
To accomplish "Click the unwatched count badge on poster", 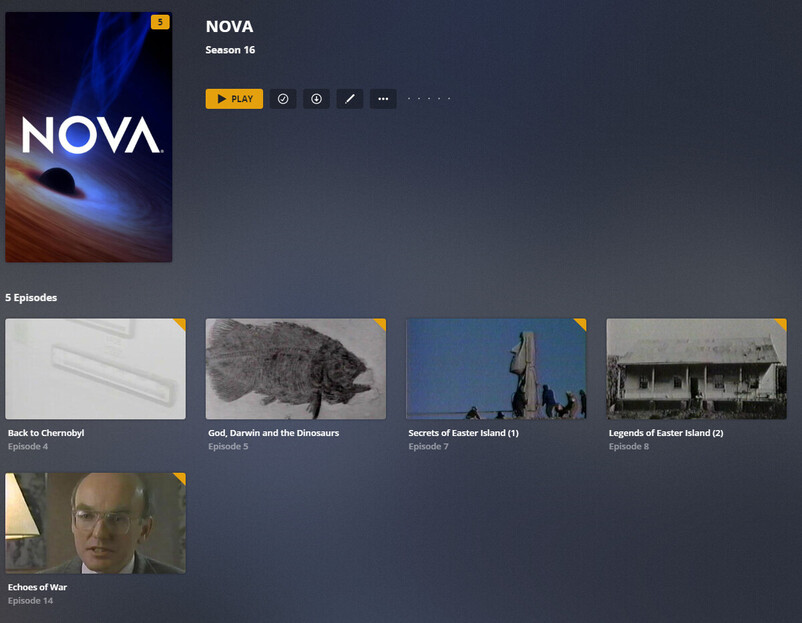I will point(160,22).
